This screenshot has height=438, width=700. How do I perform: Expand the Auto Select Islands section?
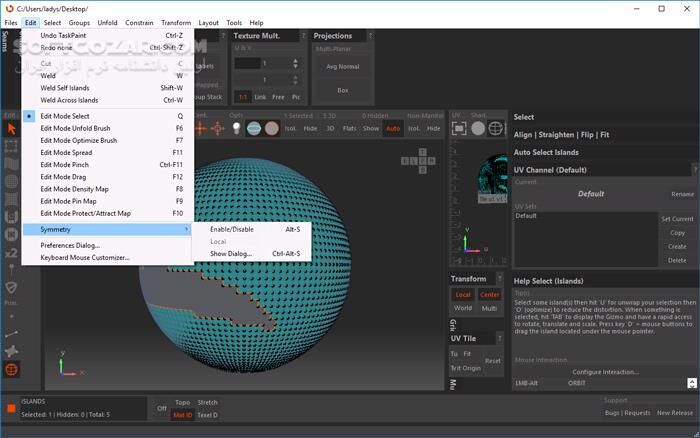click(548, 153)
